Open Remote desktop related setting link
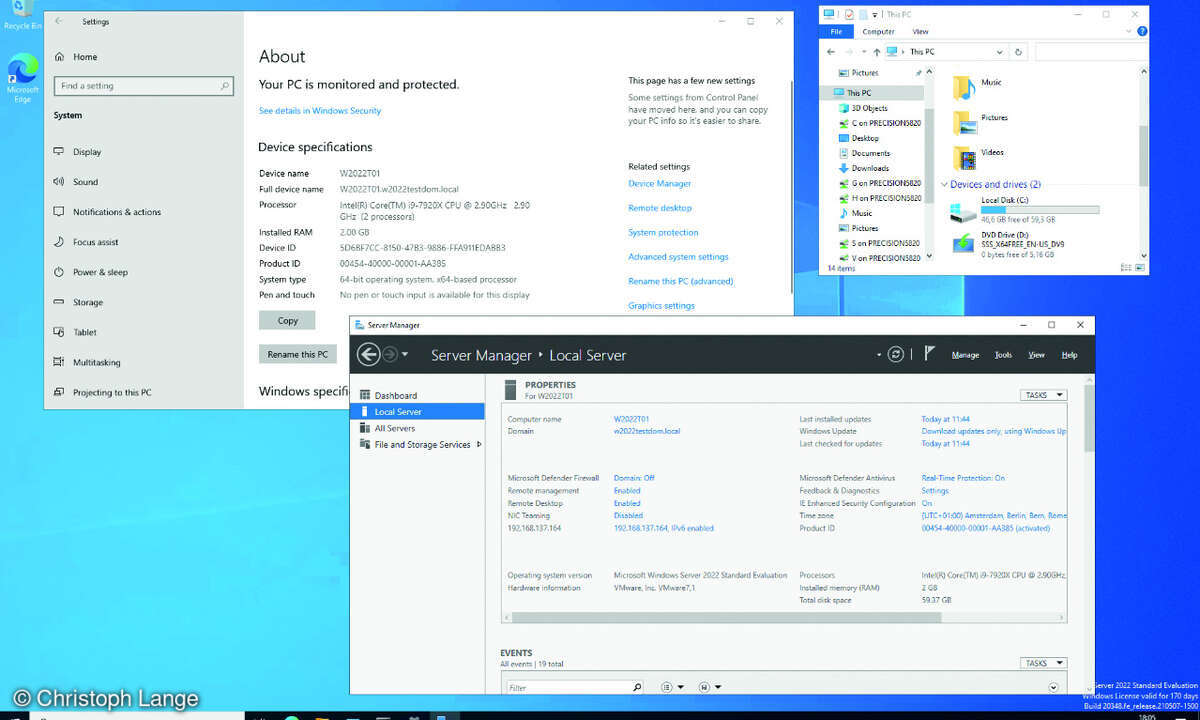The width and height of the screenshot is (1200, 720). (660, 208)
